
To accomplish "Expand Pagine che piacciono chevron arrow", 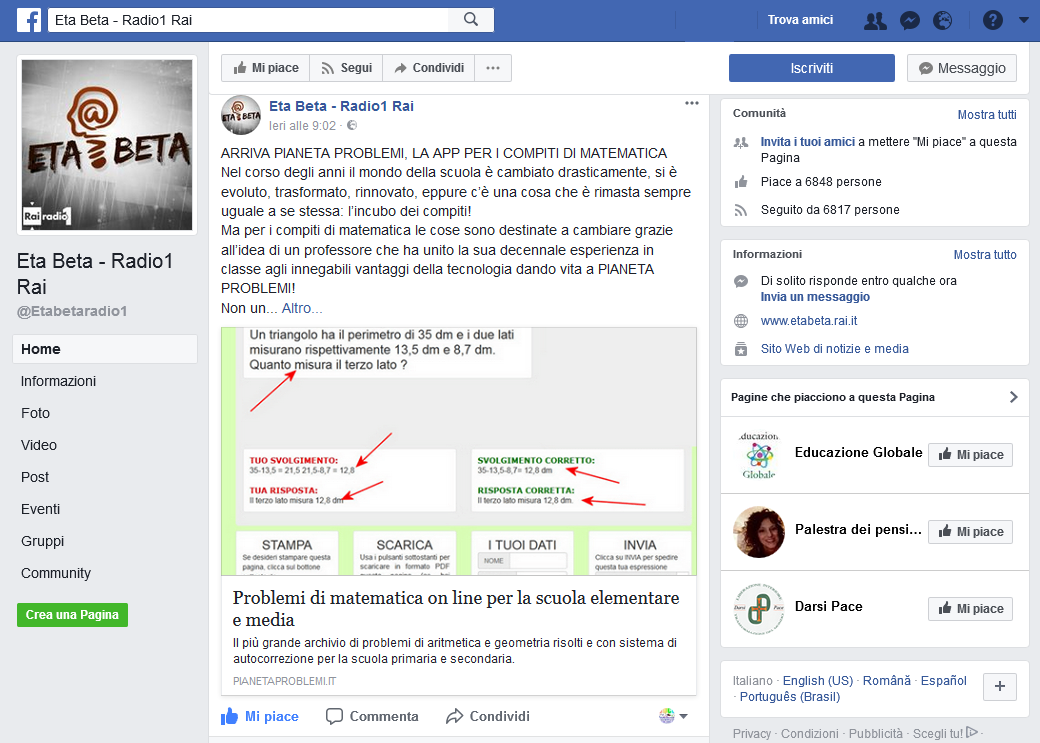I will 1013,397.
